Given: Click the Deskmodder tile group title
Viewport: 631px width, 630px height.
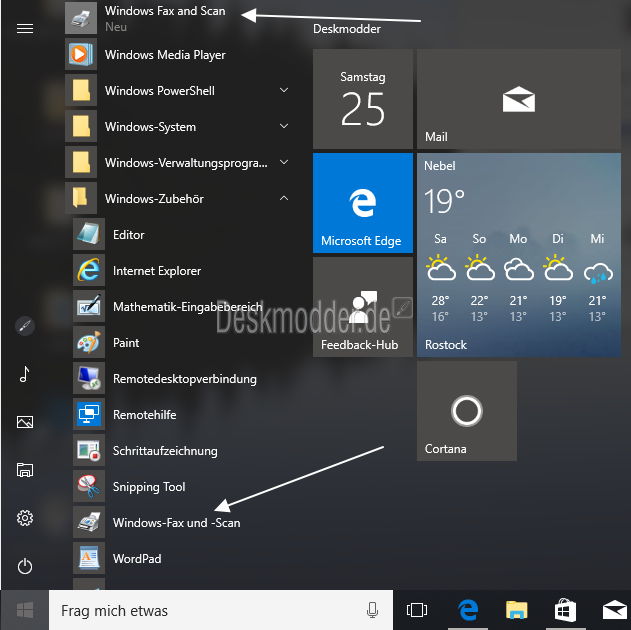Looking at the screenshot, I should [x=346, y=29].
